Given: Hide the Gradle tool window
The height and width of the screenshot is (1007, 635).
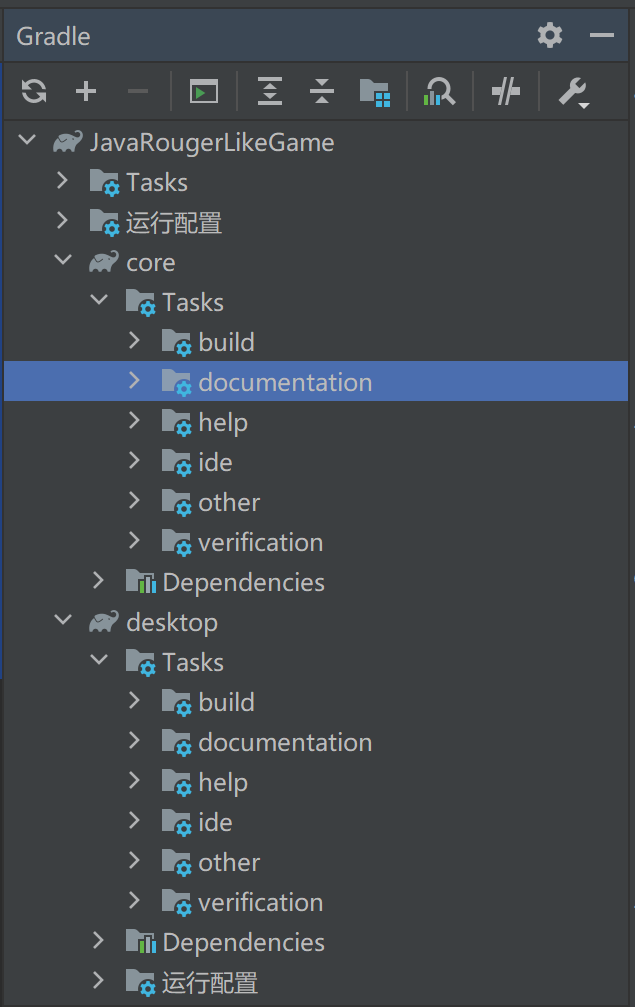Looking at the screenshot, I should click(601, 36).
